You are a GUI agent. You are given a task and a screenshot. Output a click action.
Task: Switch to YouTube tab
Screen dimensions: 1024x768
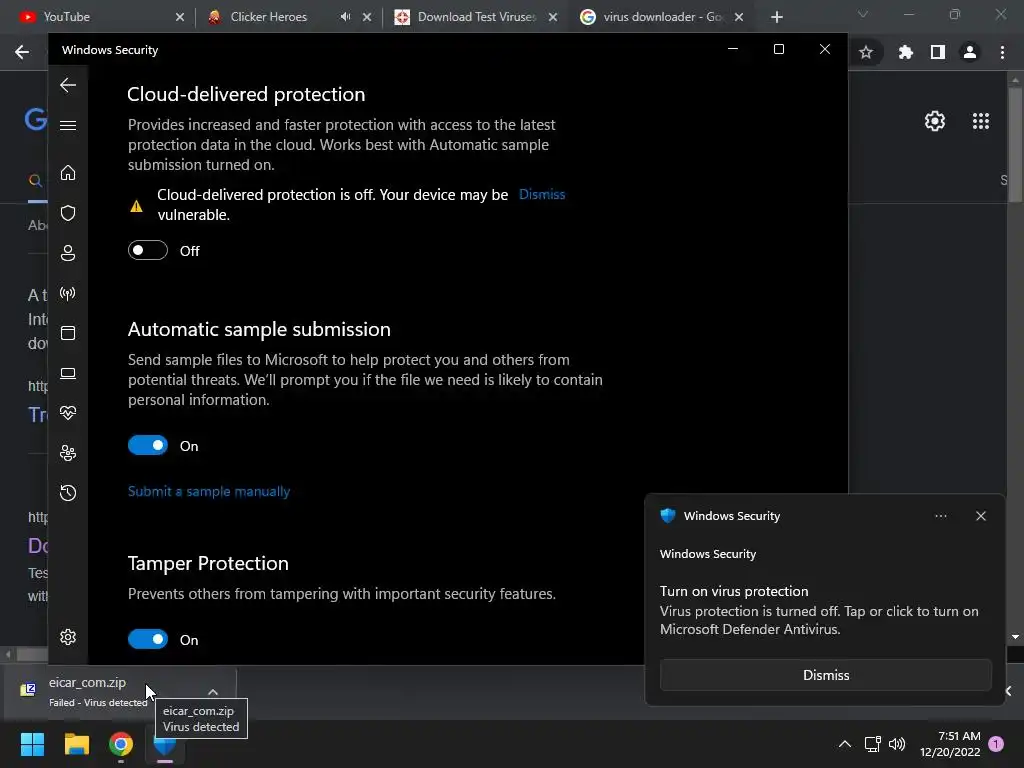coord(101,17)
